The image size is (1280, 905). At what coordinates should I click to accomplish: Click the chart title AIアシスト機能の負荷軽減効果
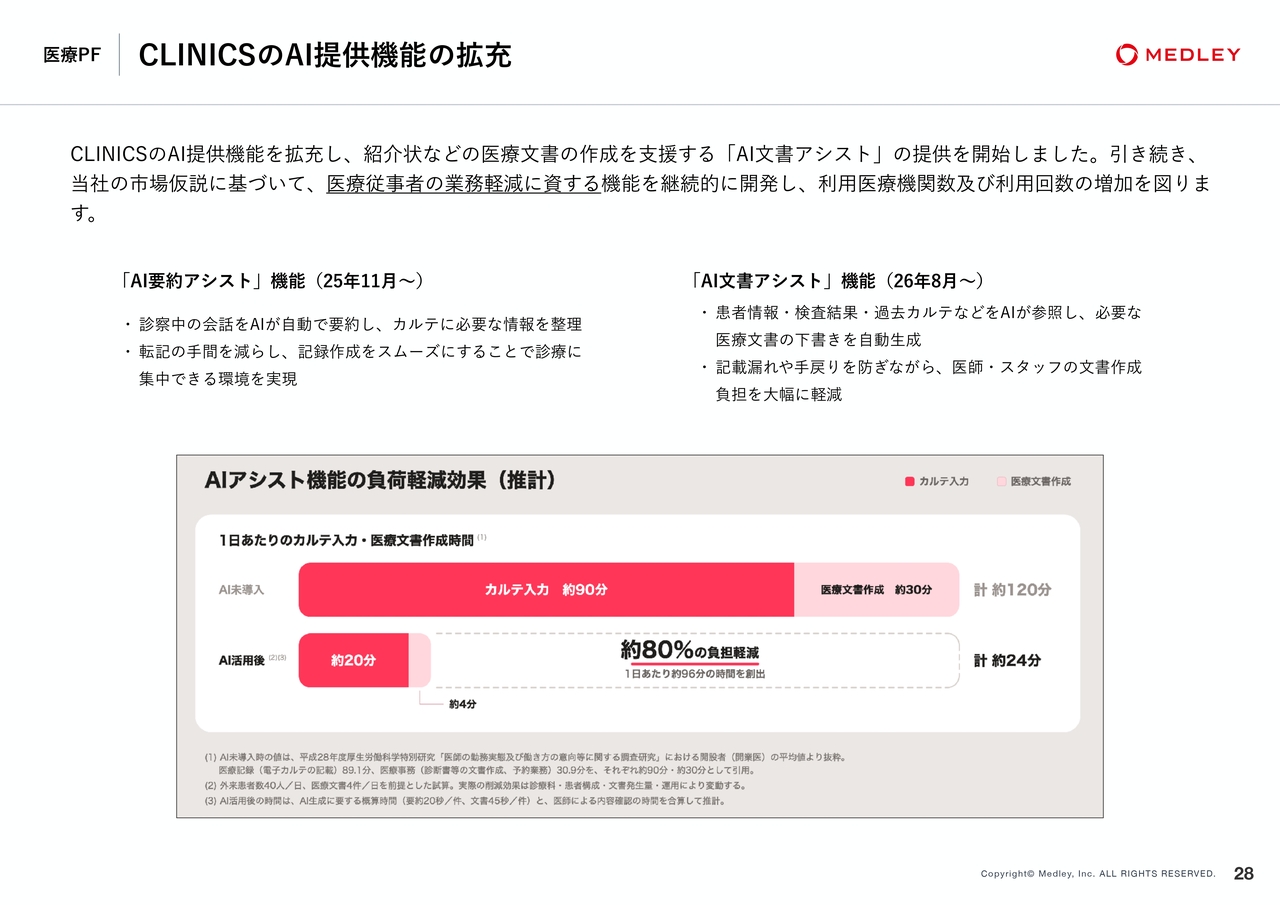(380, 481)
